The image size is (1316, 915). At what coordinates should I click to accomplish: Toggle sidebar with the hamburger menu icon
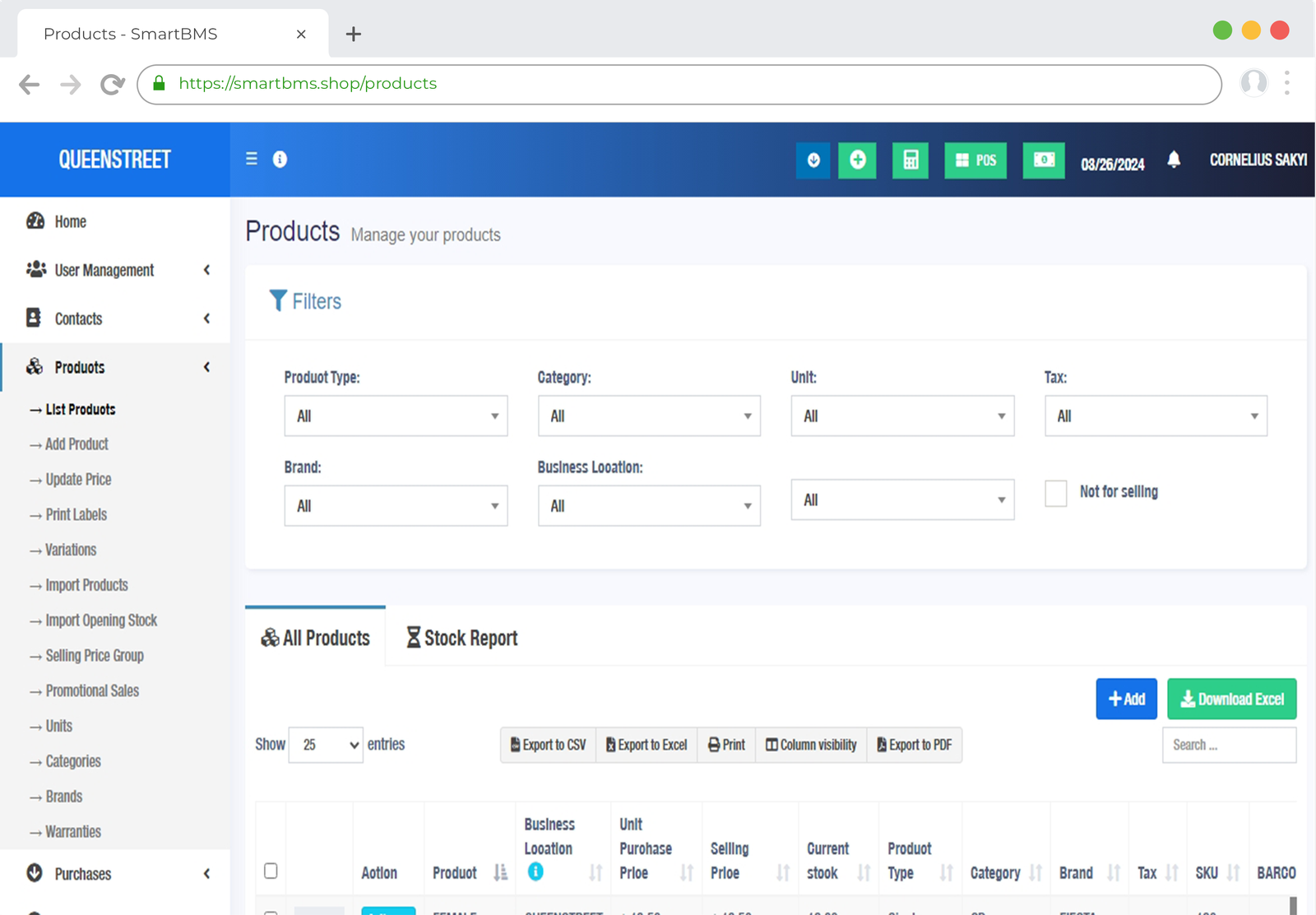pyautogui.click(x=252, y=159)
